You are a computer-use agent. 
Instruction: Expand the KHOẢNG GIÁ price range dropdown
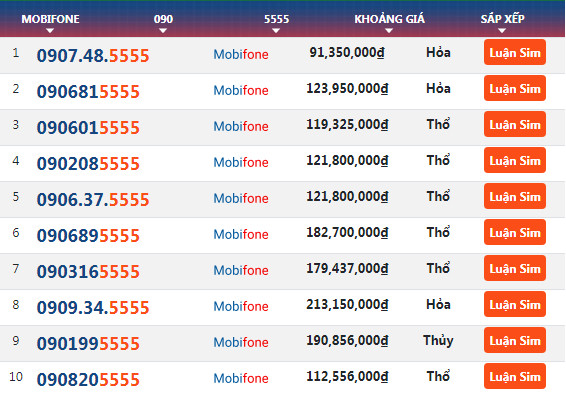(389, 22)
